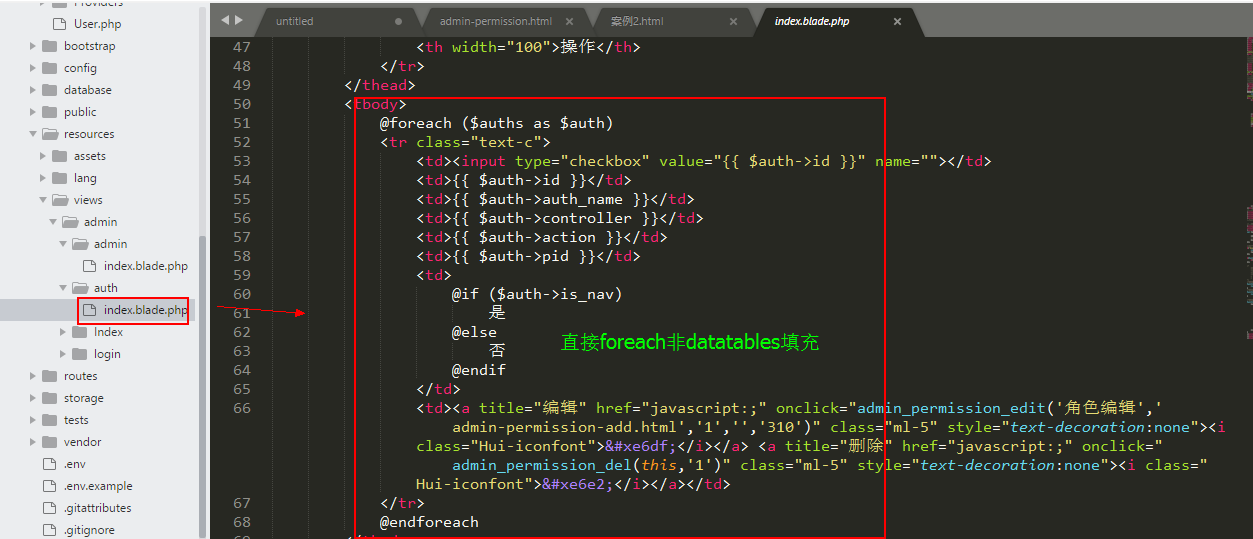Collapse the resources folder
Image resolution: width=1253 pixels, height=539 pixels.
(34, 134)
